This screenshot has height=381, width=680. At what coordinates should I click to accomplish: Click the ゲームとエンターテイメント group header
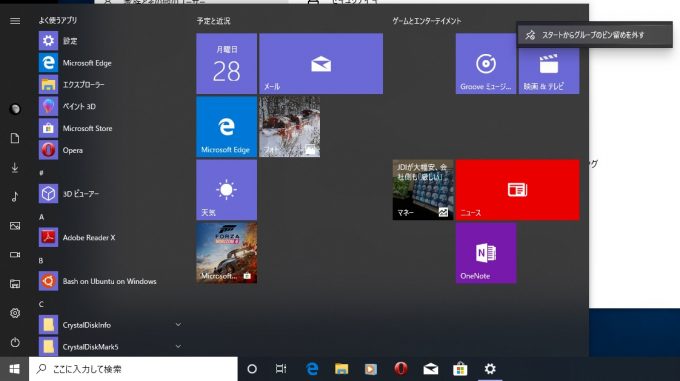point(427,21)
